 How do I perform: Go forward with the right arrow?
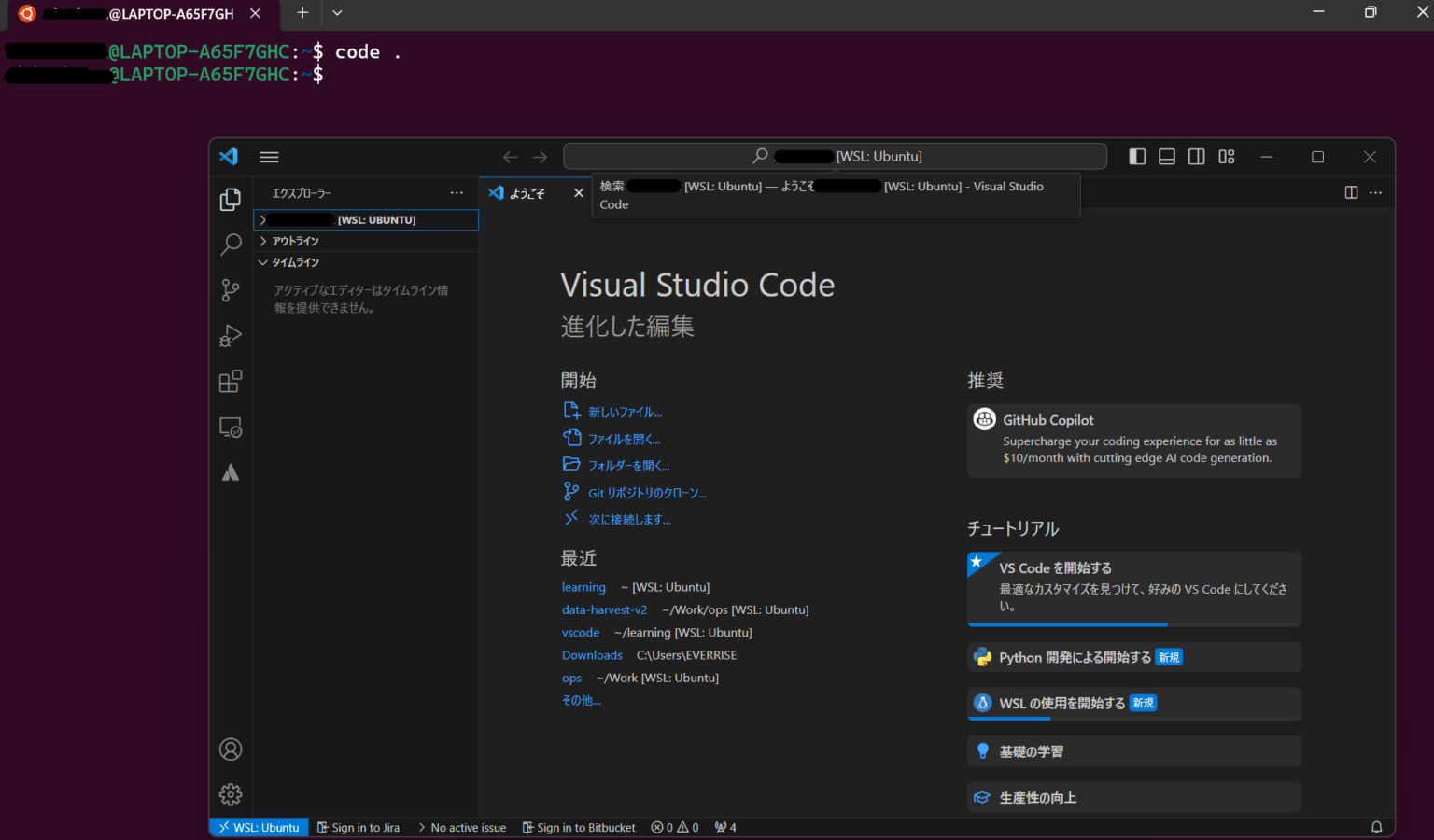[540, 157]
